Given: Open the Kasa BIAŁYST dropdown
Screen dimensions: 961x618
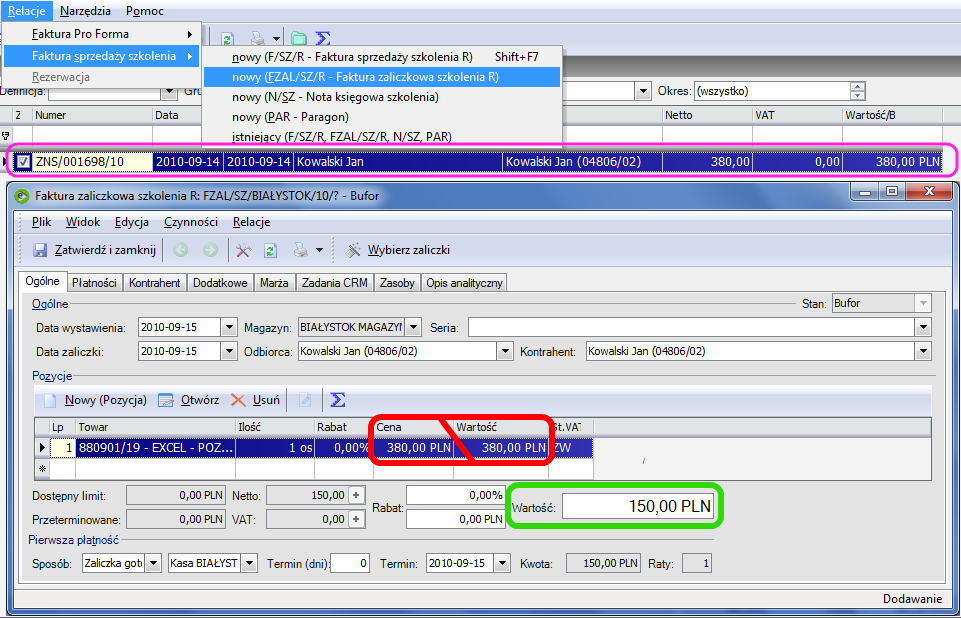Looking at the screenshot, I should pyautogui.click(x=249, y=563).
